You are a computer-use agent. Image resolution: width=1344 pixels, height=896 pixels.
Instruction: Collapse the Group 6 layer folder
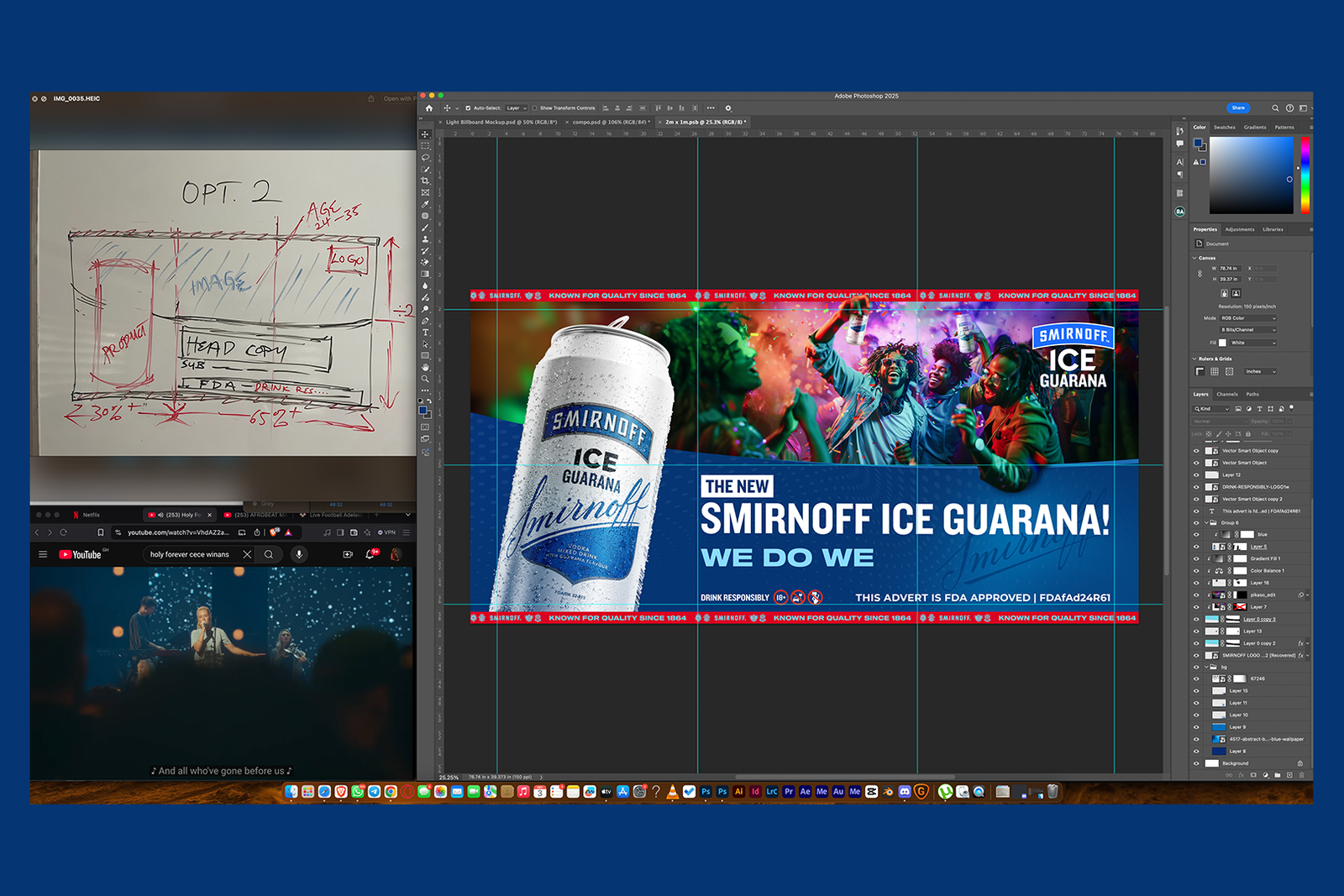[x=1206, y=522]
